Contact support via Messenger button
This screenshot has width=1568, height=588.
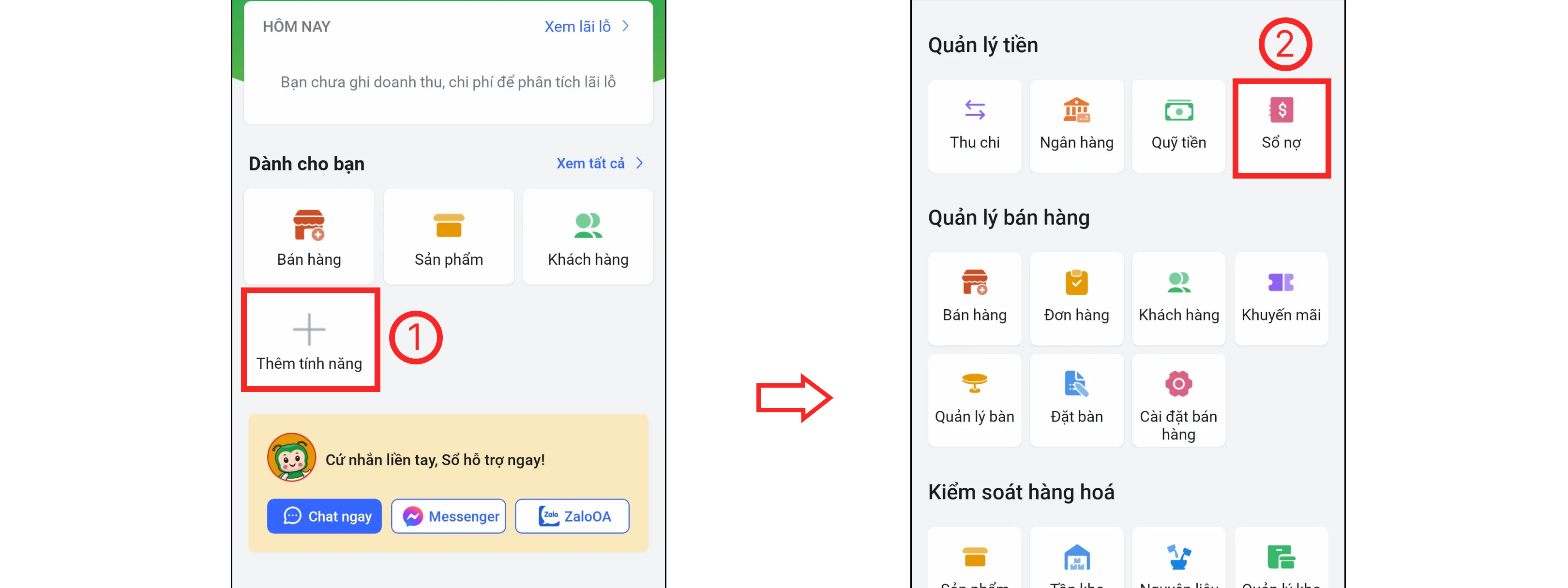(x=449, y=516)
